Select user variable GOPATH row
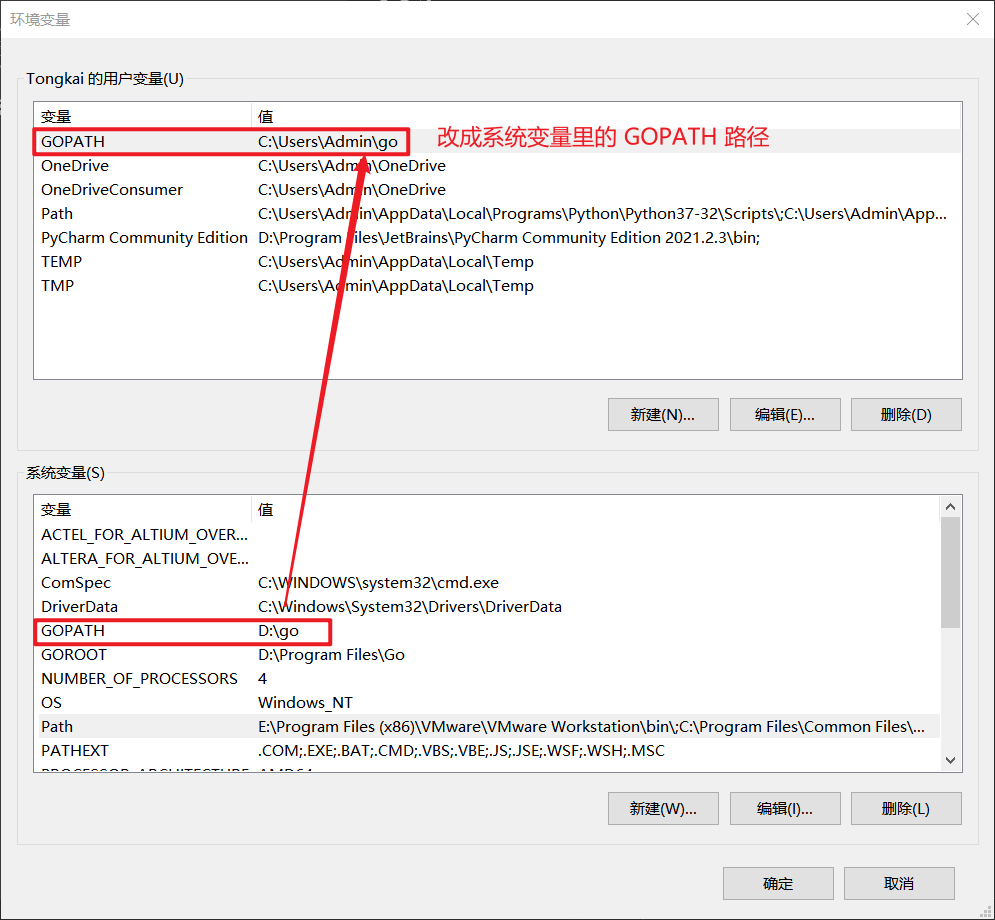995x920 pixels. tap(498, 141)
